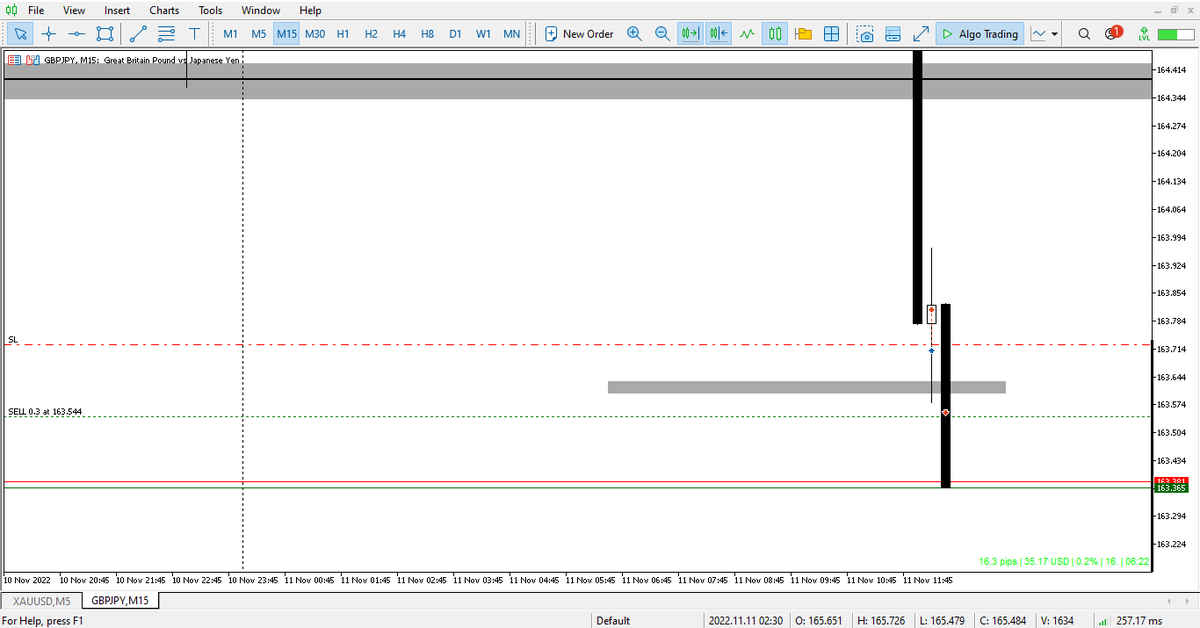Select the M15 timeframe
Image resolution: width=1200 pixels, height=628 pixels.
287,34
